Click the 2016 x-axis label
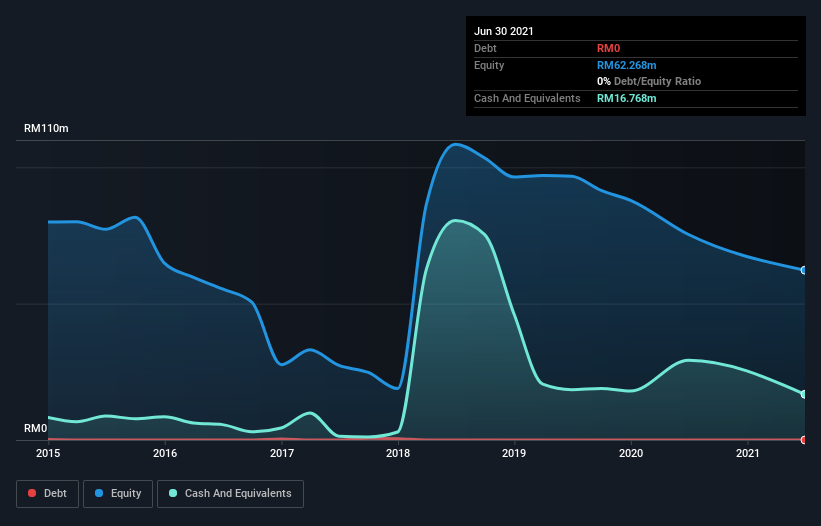 pos(165,453)
